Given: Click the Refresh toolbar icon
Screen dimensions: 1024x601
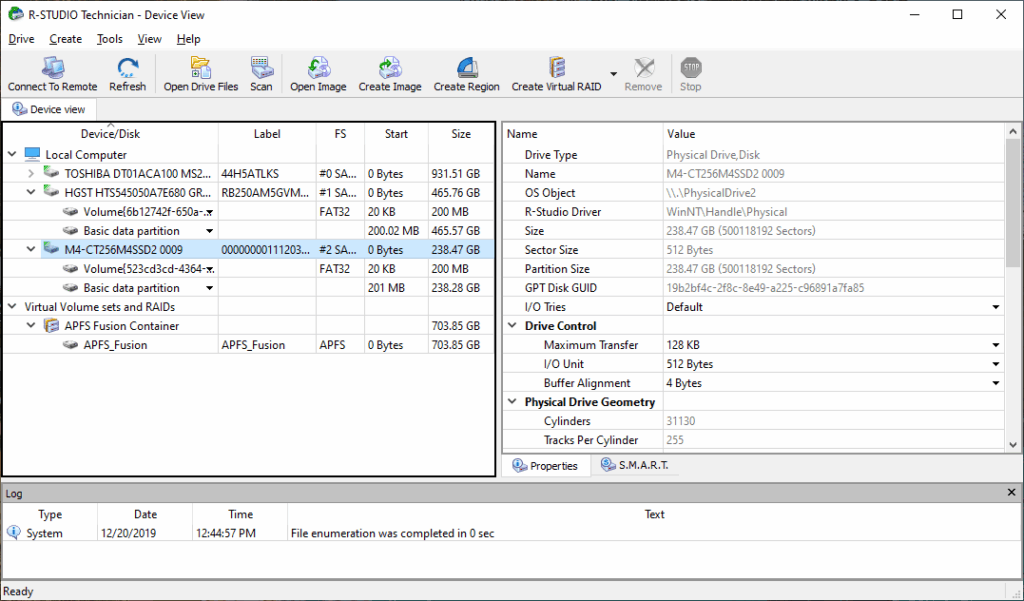Looking at the screenshot, I should click(127, 67).
